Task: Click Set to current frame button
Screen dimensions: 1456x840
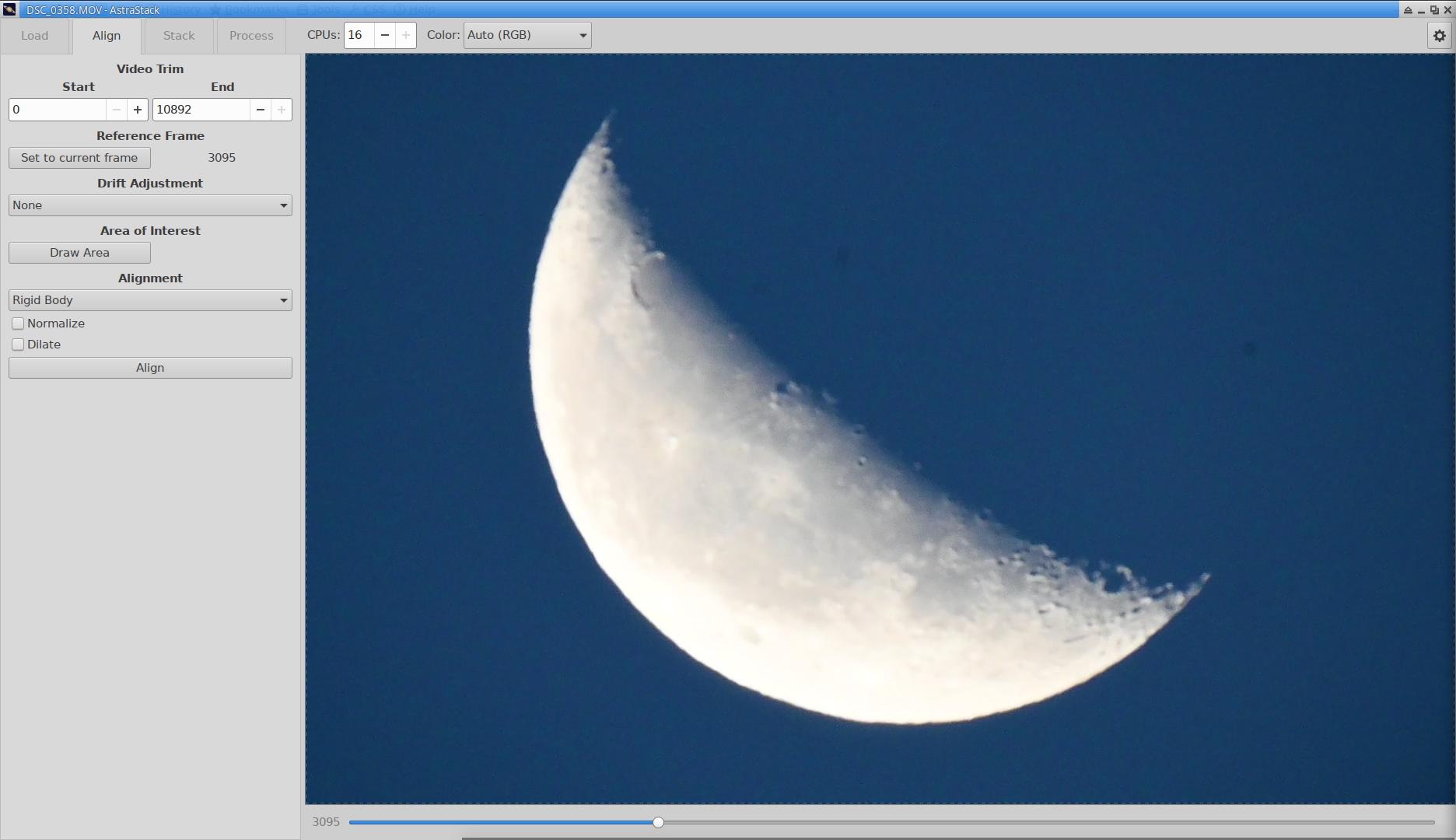Action: (x=79, y=158)
